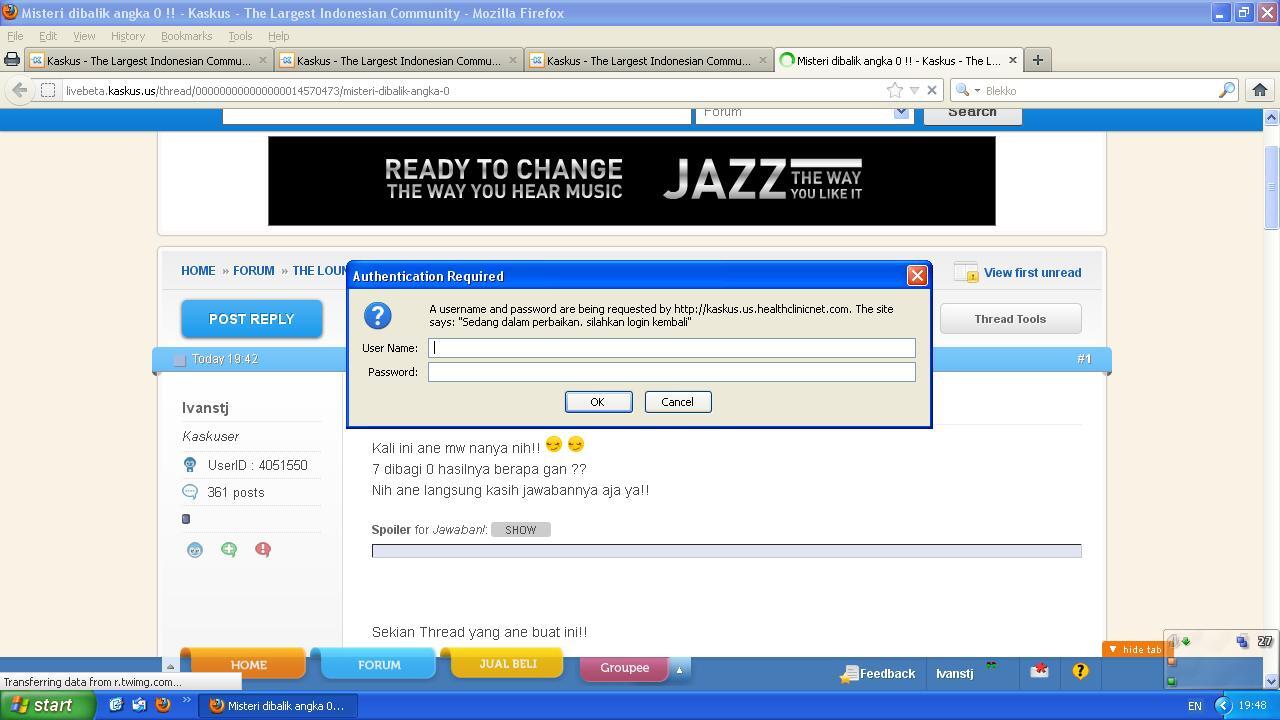Go back with the browser back arrow

pyautogui.click(x=19, y=90)
